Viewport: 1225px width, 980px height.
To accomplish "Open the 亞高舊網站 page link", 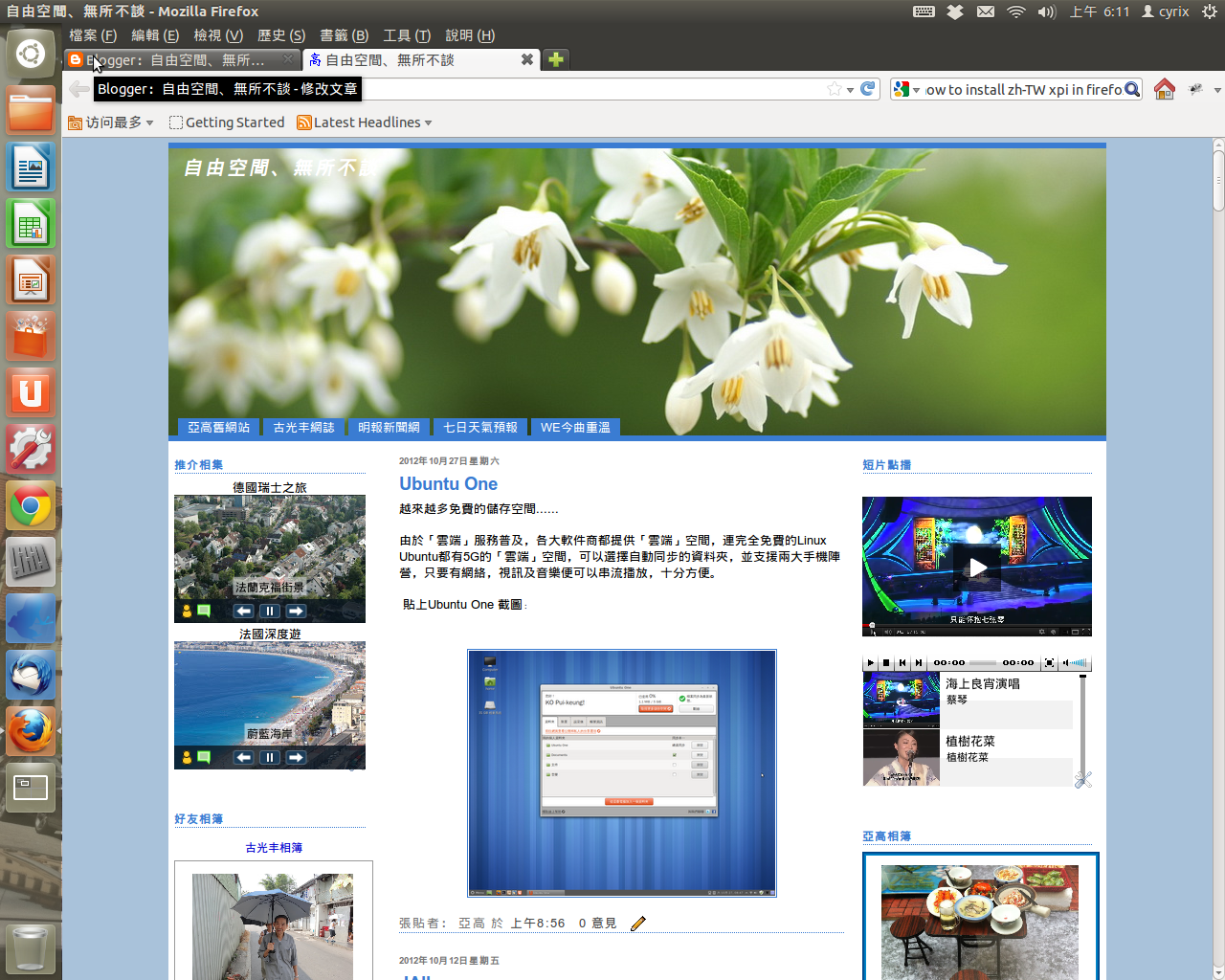I will tap(218, 428).
